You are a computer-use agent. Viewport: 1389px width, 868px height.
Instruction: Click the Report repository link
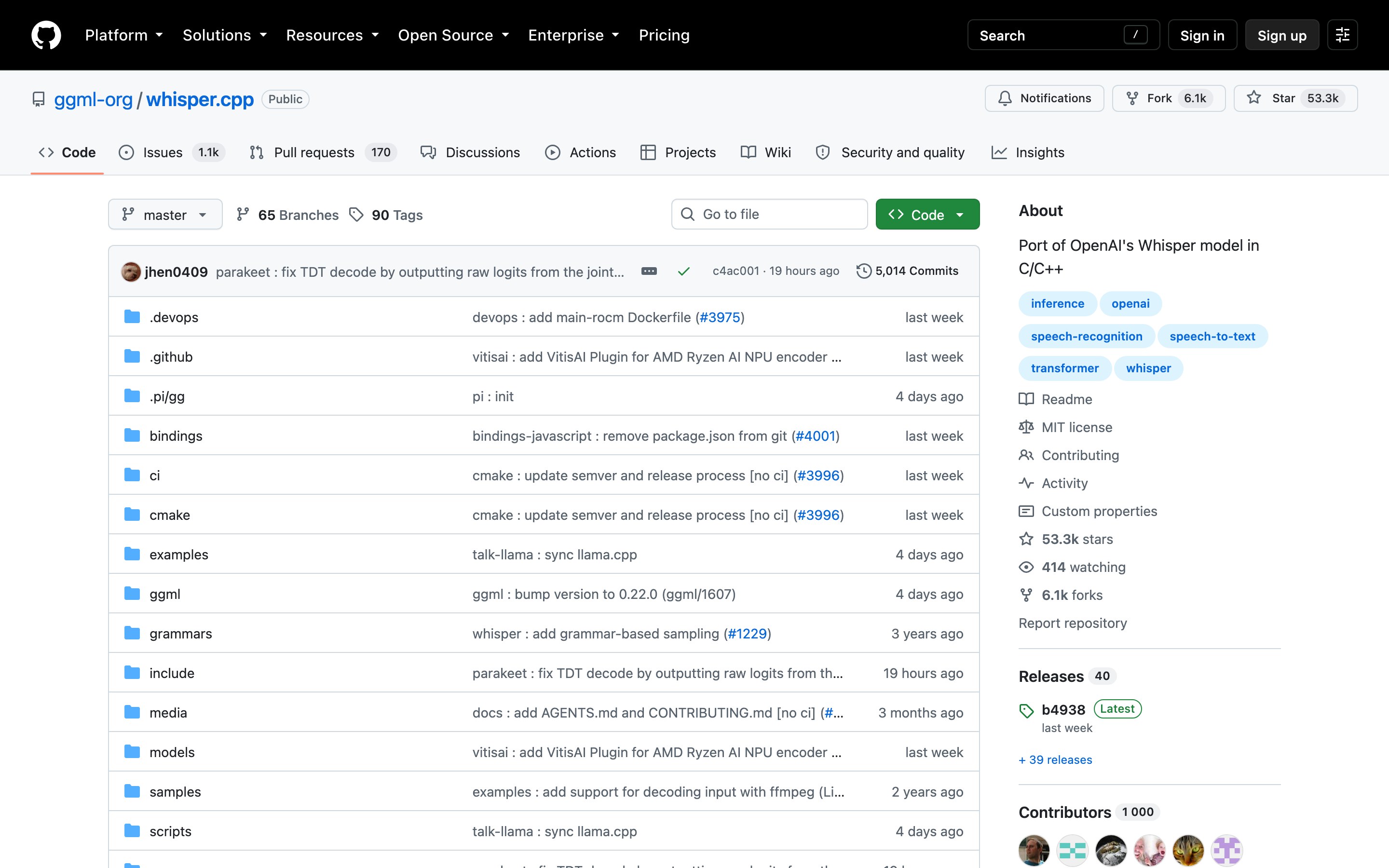click(x=1073, y=623)
